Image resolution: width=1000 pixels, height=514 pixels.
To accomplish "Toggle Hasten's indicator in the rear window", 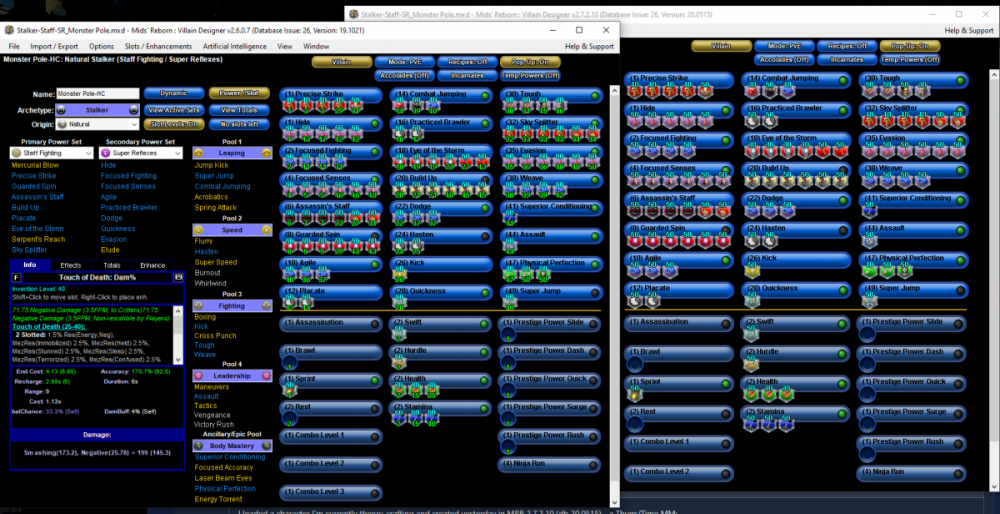I will [x=843, y=230].
